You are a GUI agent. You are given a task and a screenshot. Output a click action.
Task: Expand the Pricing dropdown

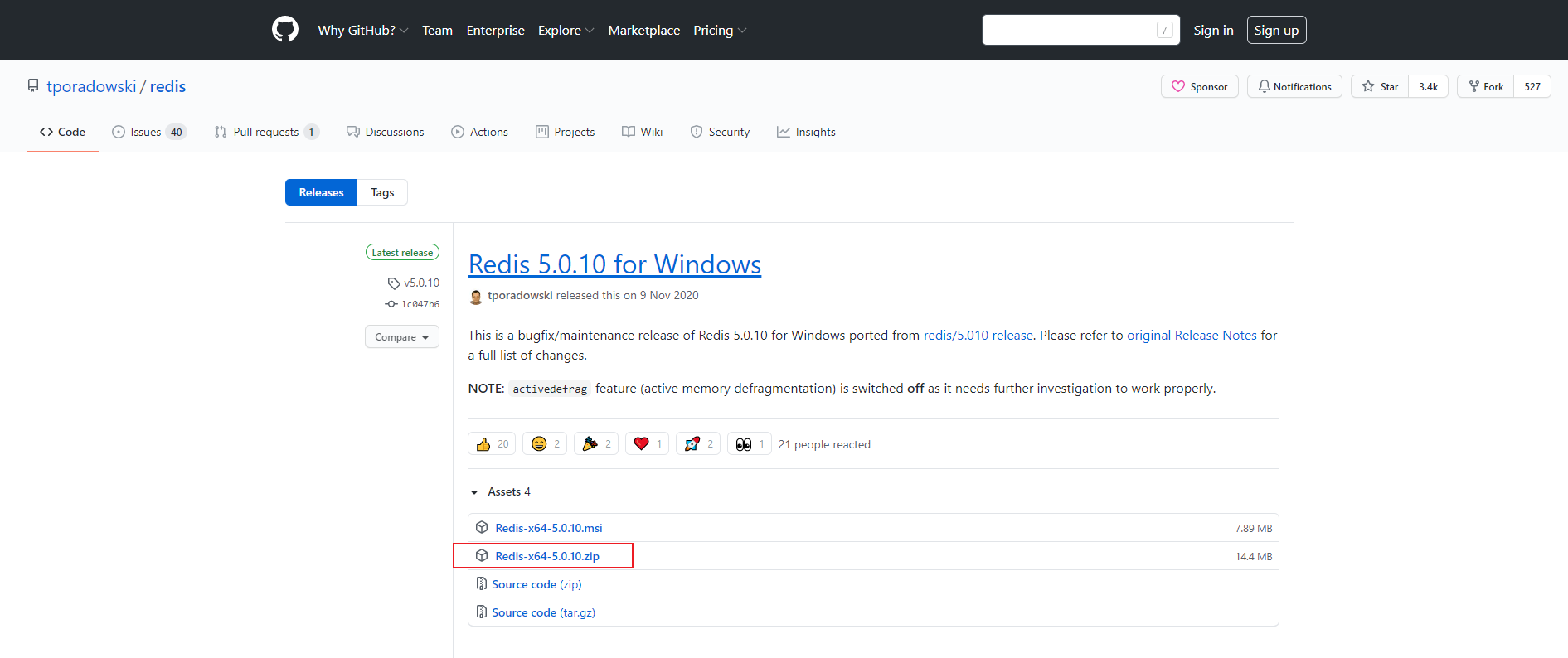point(720,30)
